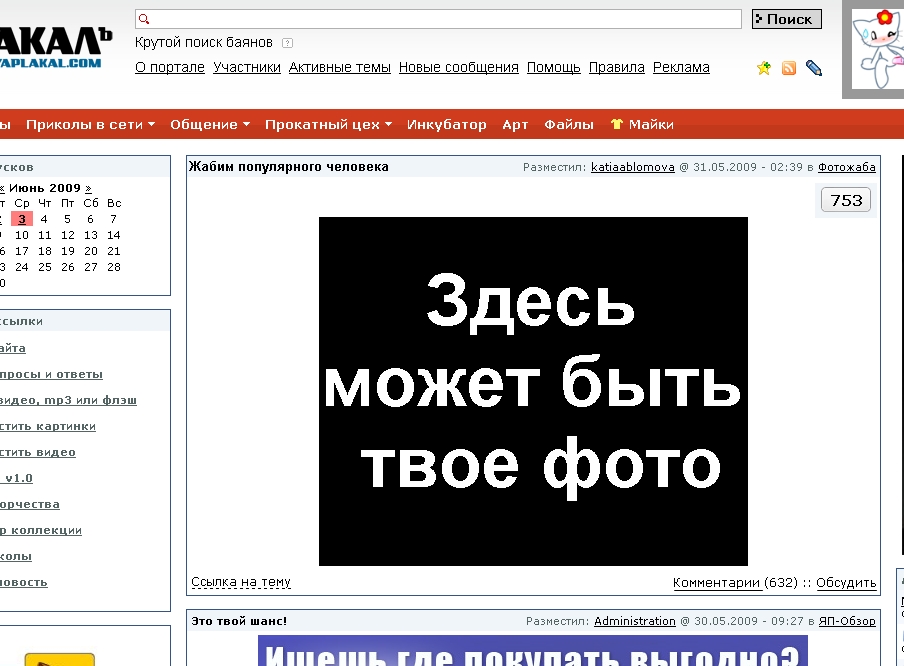Click the 753 rating button

[846, 200]
